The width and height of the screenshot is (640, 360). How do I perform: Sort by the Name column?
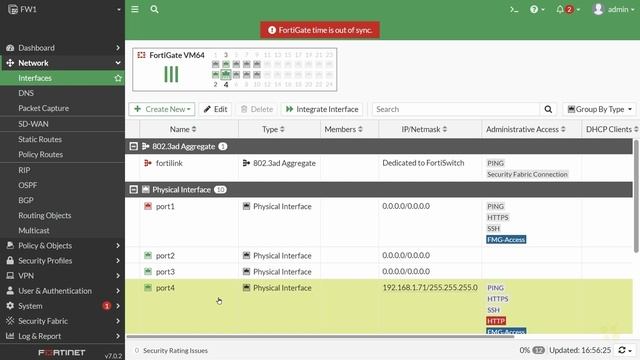click(x=183, y=129)
